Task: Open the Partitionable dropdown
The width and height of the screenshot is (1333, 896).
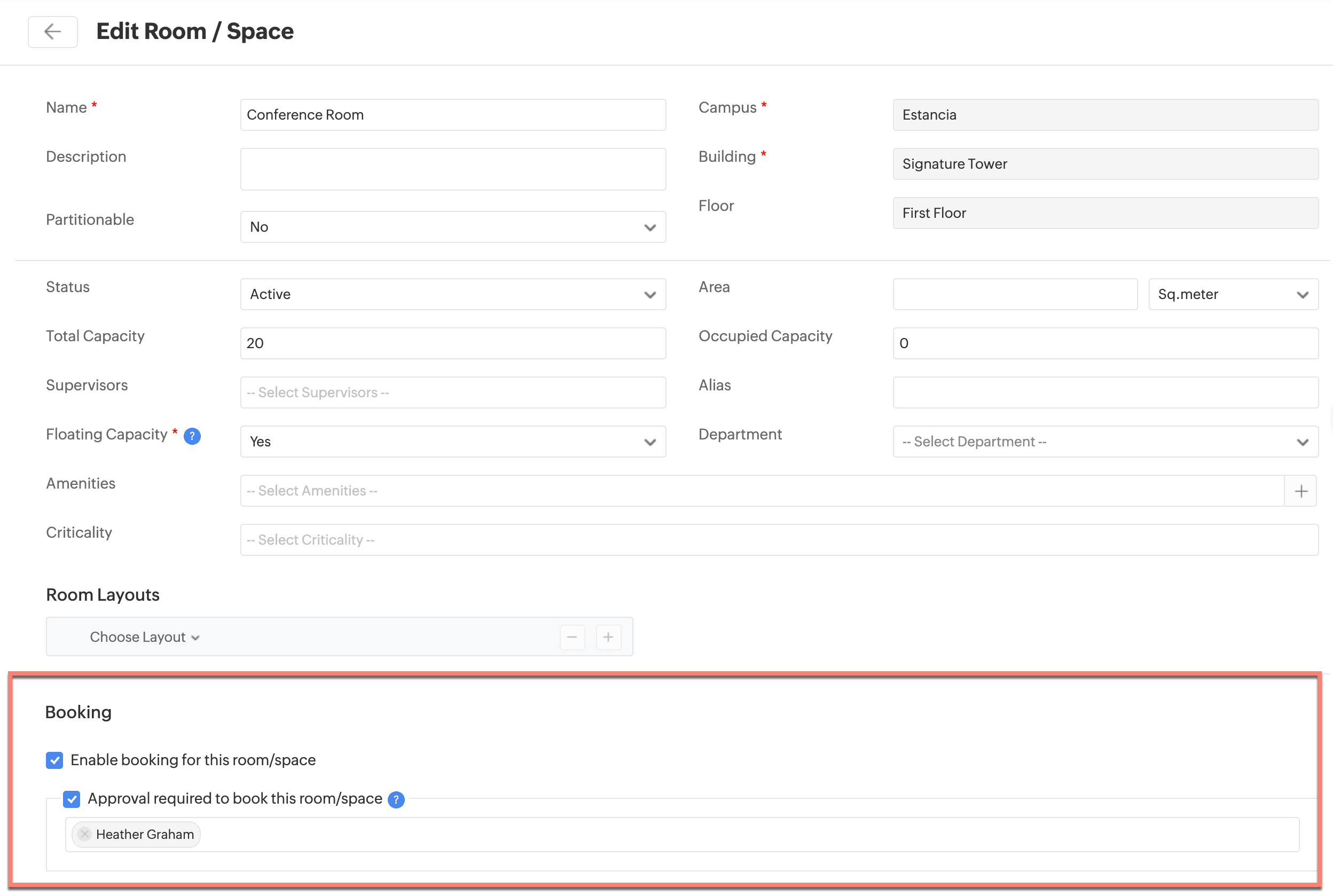Action: click(452, 227)
